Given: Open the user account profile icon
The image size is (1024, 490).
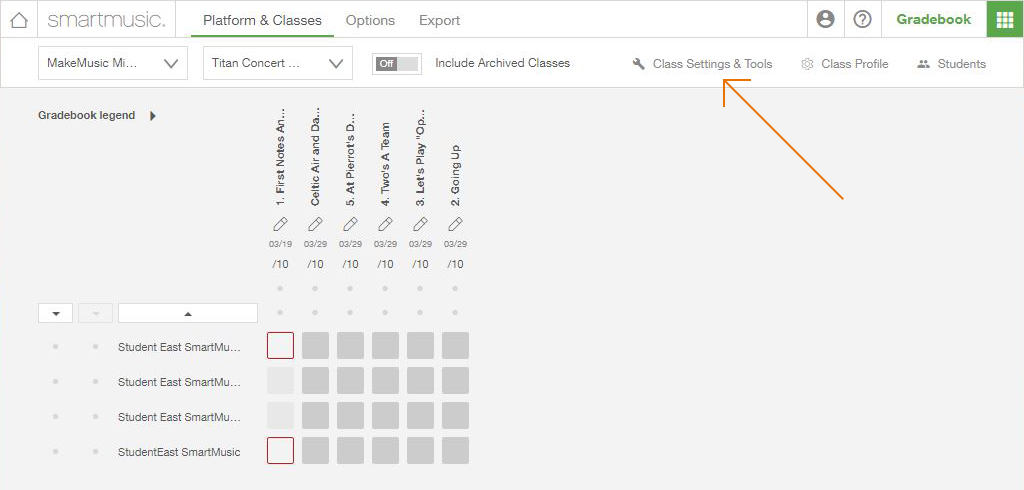Looking at the screenshot, I should (825, 20).
